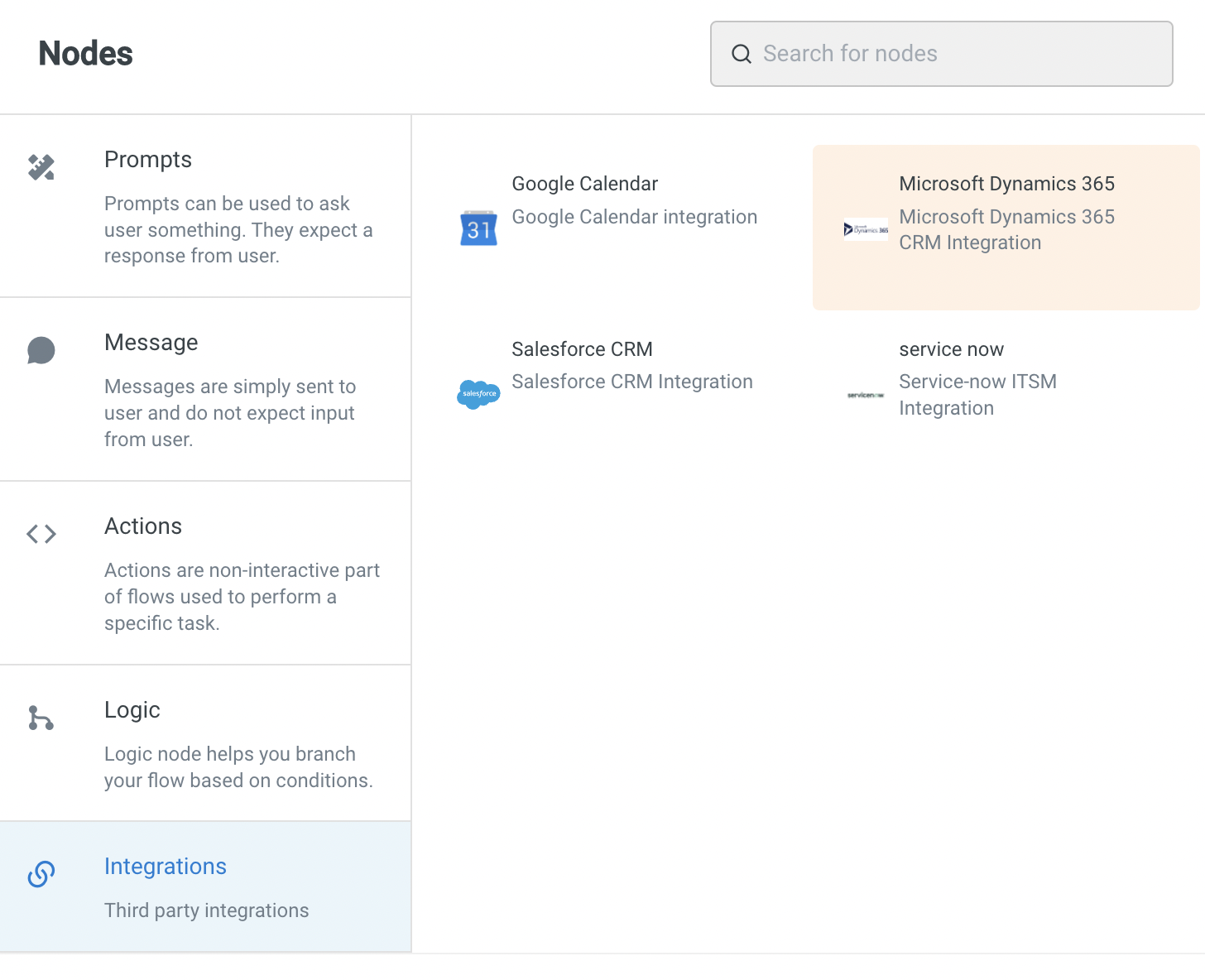Click the Nodes heading
1205x980 pixels.
pos(86,54)
